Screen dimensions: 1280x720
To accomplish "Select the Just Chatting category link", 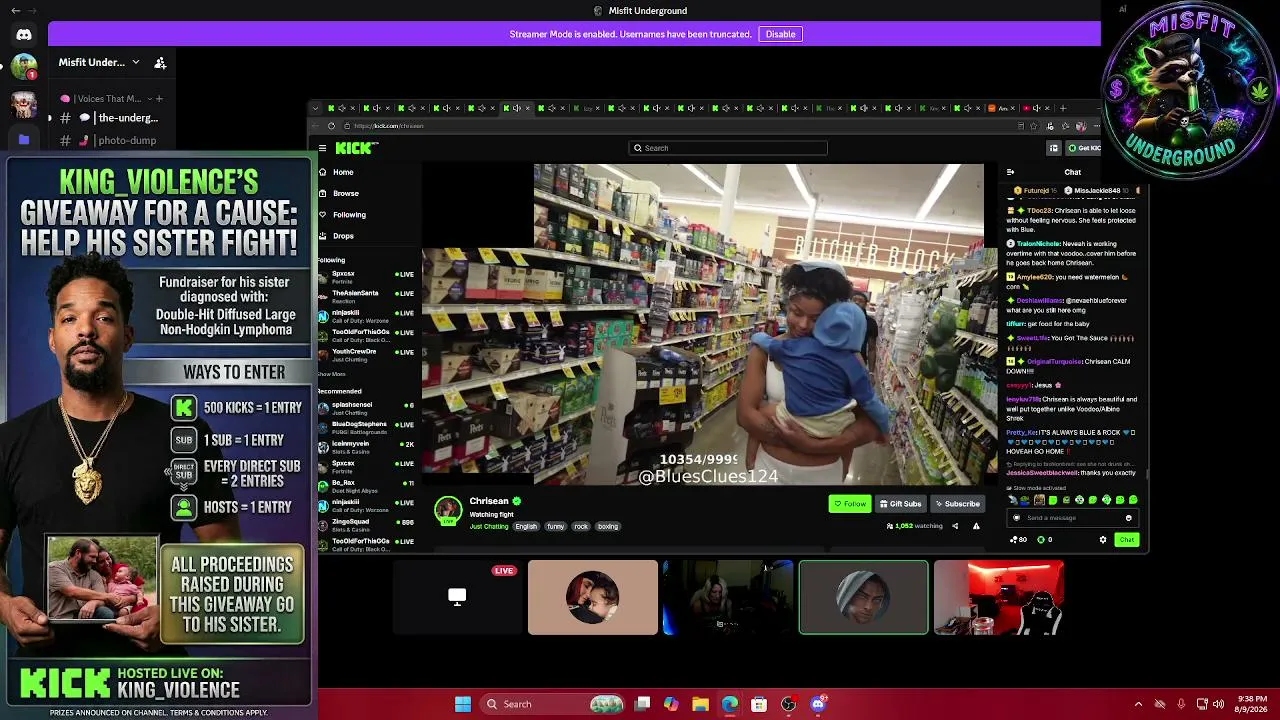I will point(489,527).
